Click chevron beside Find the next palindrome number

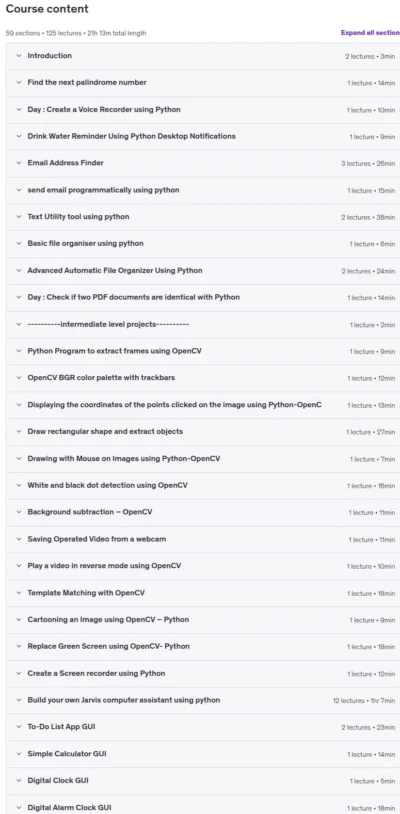click(x=19, y=83)
